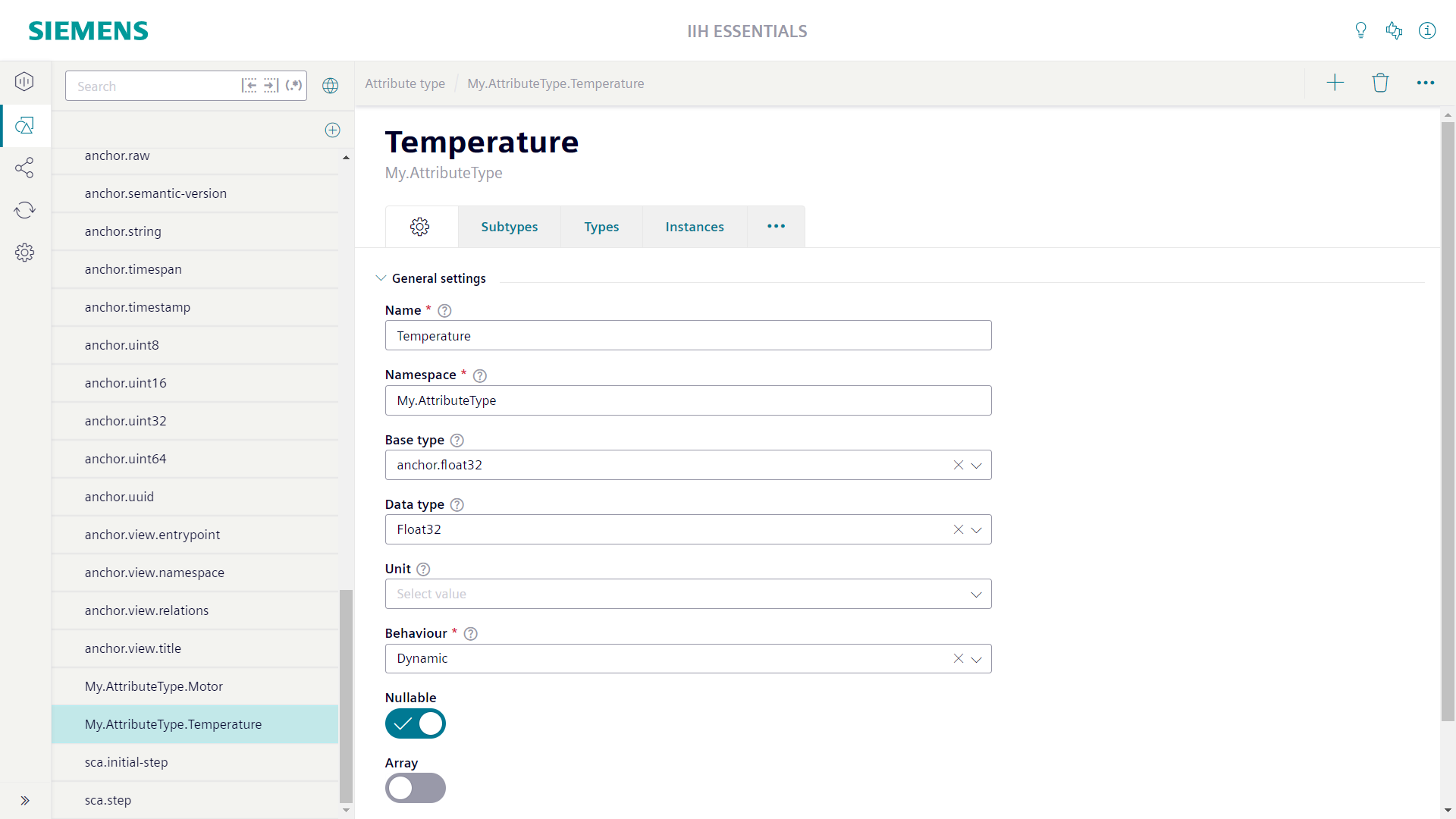
Task: Open help for Behaviour field
Action: (x=470, y=634)
